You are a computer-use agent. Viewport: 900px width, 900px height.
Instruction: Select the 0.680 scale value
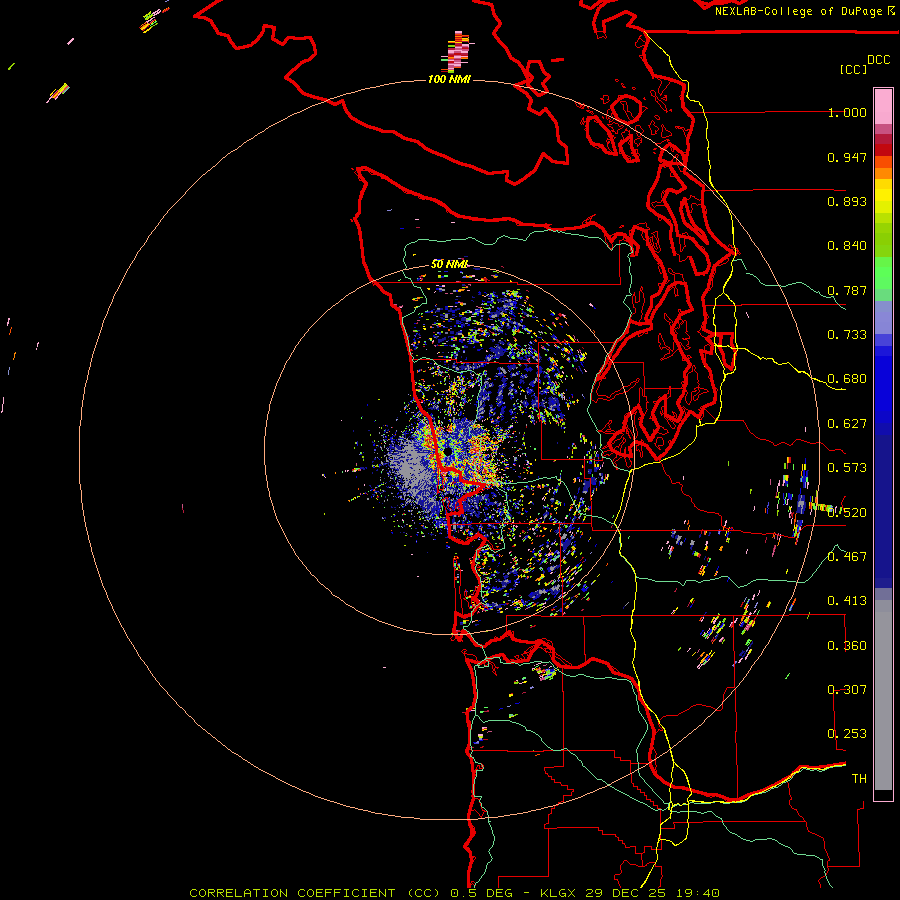coord(847,379)
